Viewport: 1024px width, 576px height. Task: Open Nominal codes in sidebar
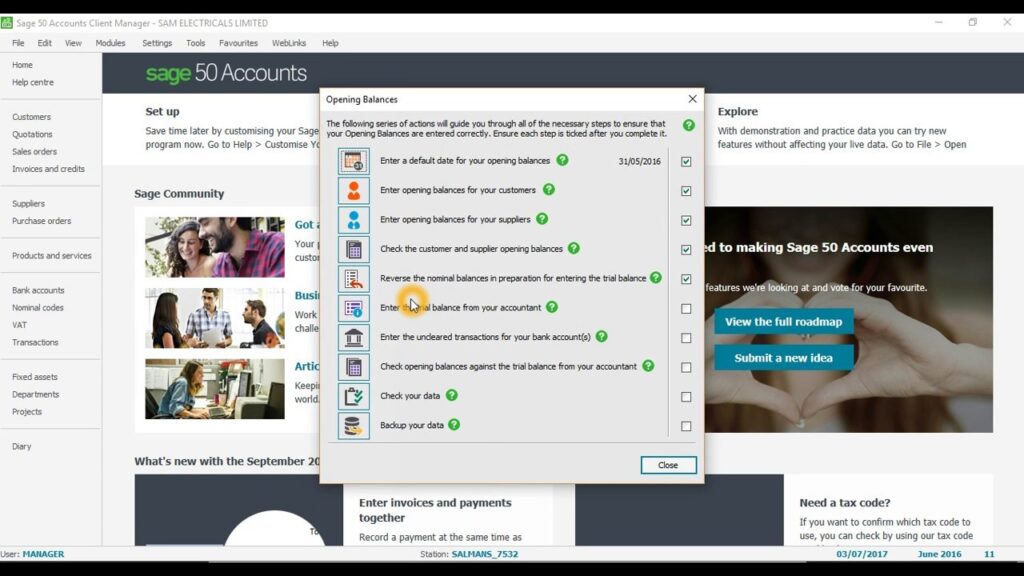coord(38,308)
